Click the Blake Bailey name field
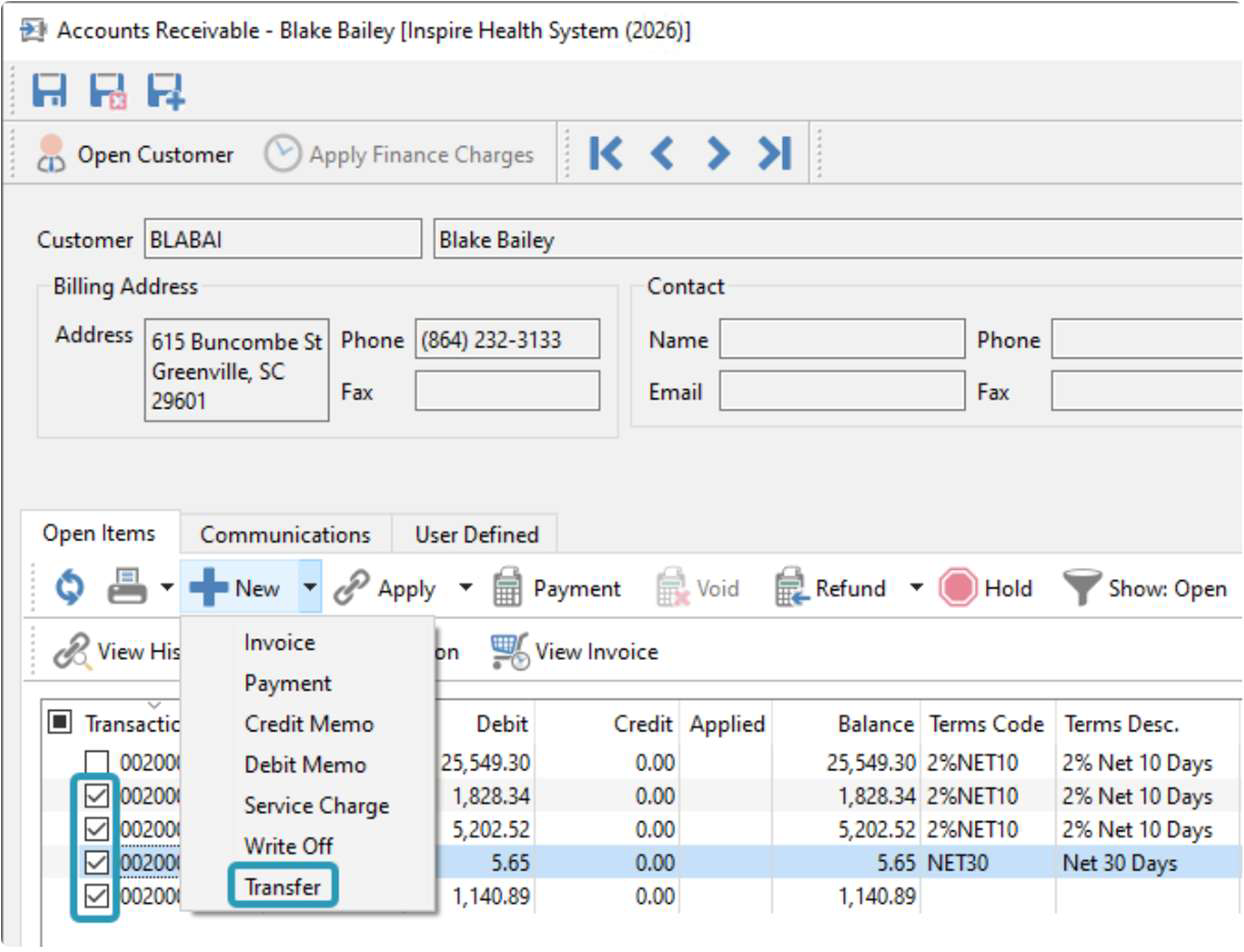Screen dimensions: 1244x952 pos(838,240)
